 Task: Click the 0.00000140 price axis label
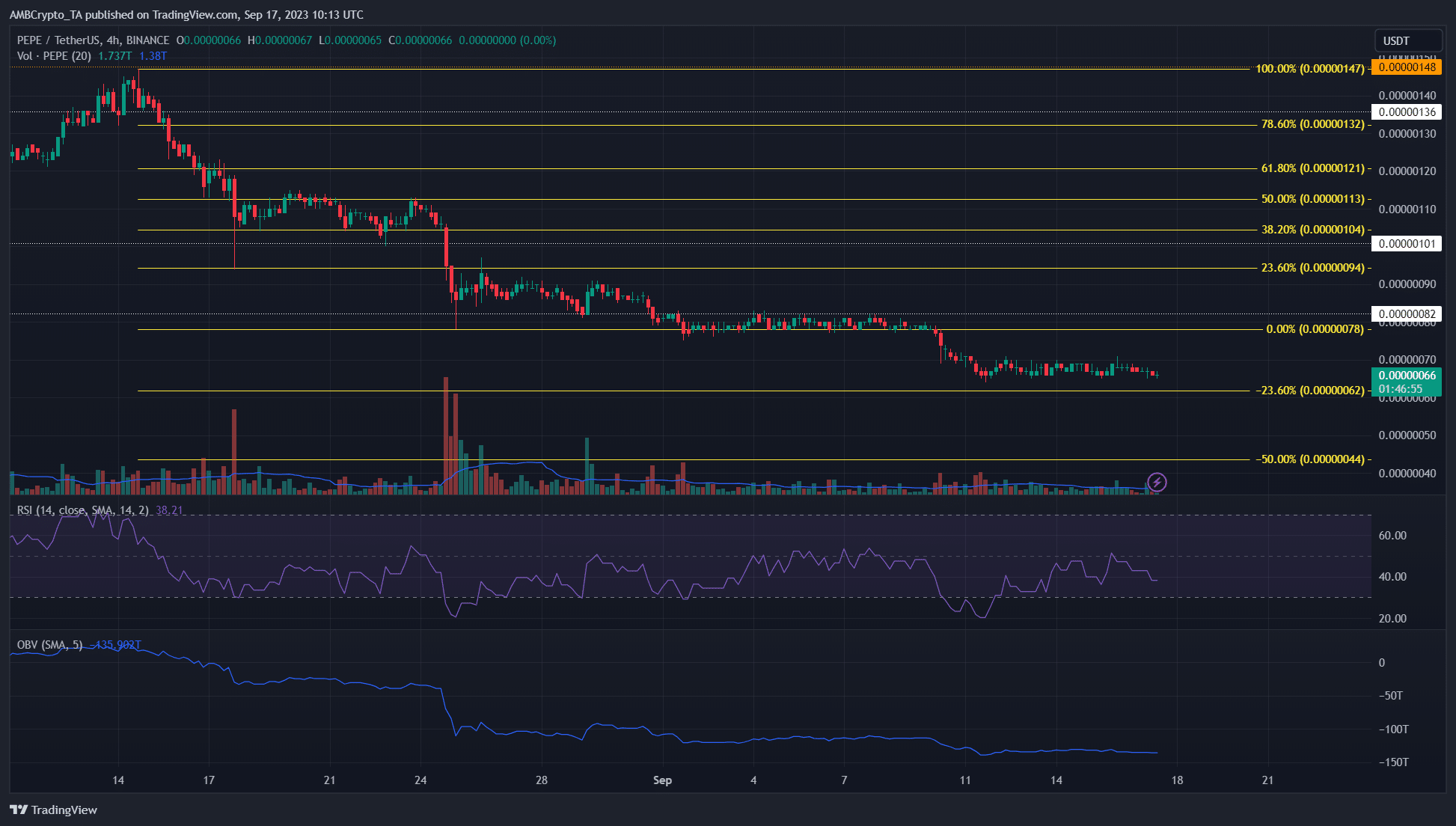(x=1407, y=96)
